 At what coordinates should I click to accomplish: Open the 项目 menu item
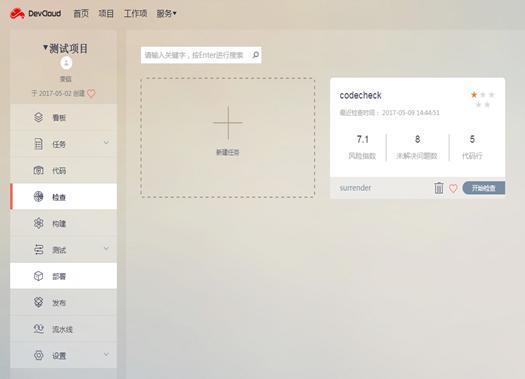(106, 13)
